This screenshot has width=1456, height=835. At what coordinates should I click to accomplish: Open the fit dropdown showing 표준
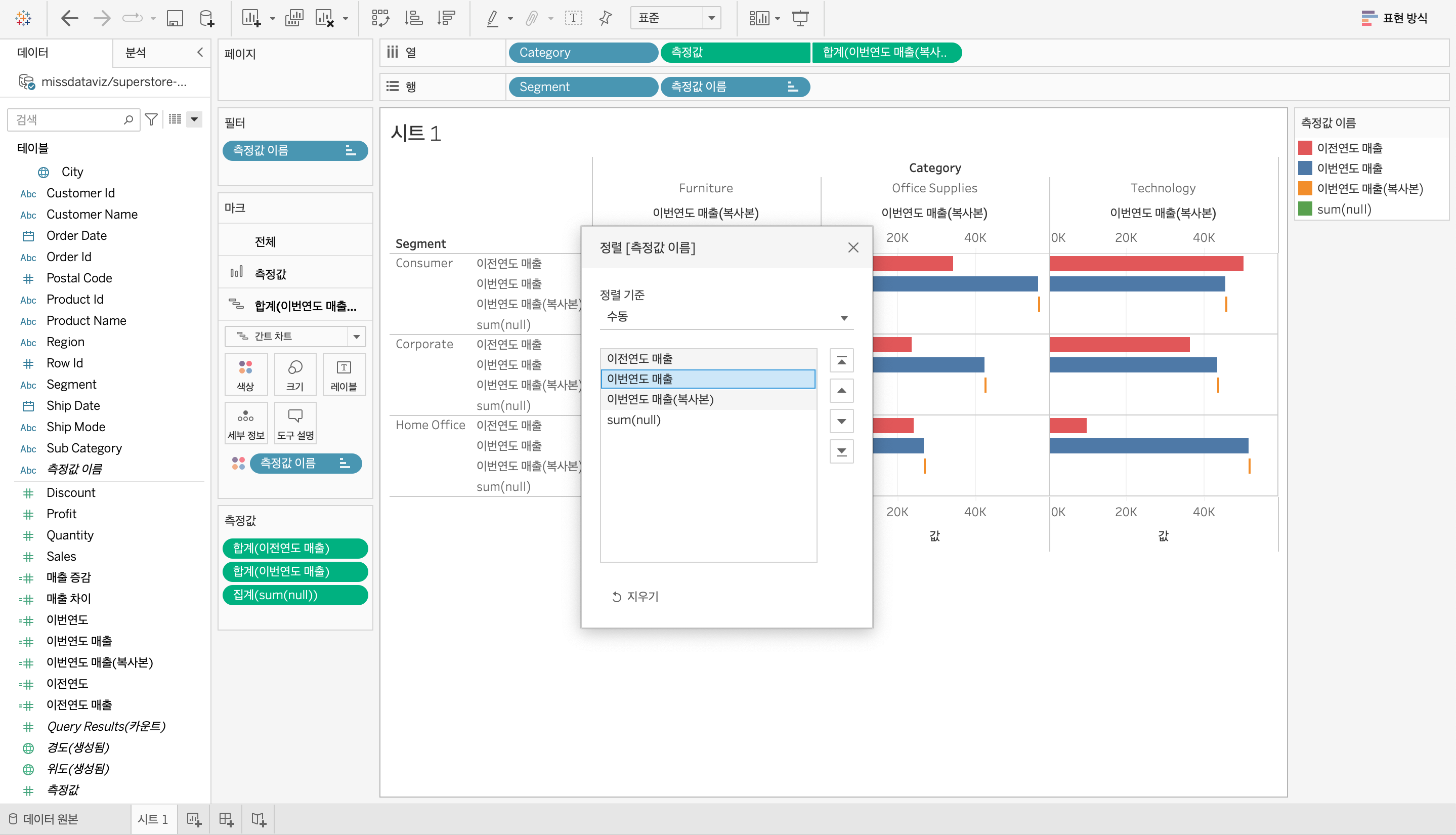[x=675, y=18]
